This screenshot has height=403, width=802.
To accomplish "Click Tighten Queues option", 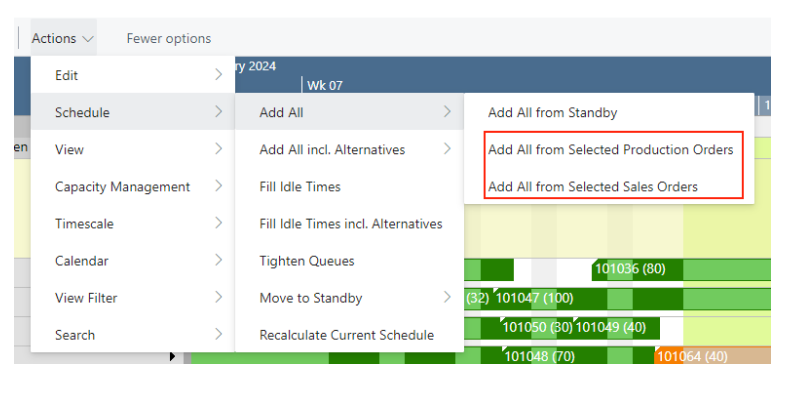I will [306, 261].
